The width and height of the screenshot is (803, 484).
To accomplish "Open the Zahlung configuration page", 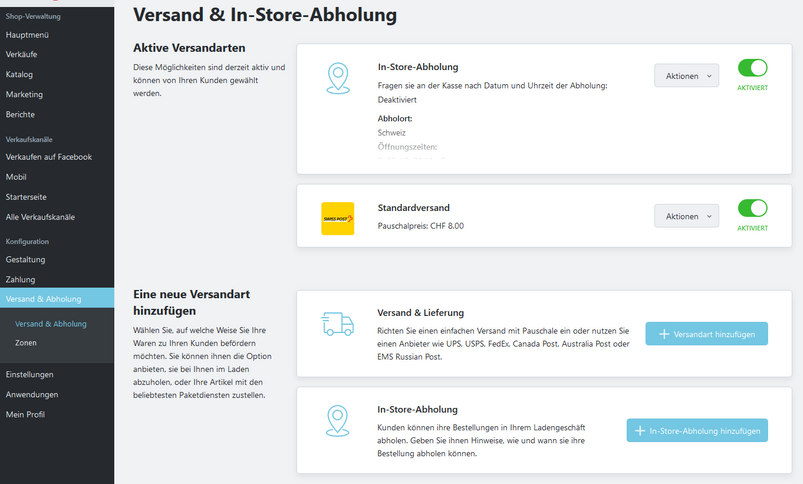I will (x=20, y=280).
